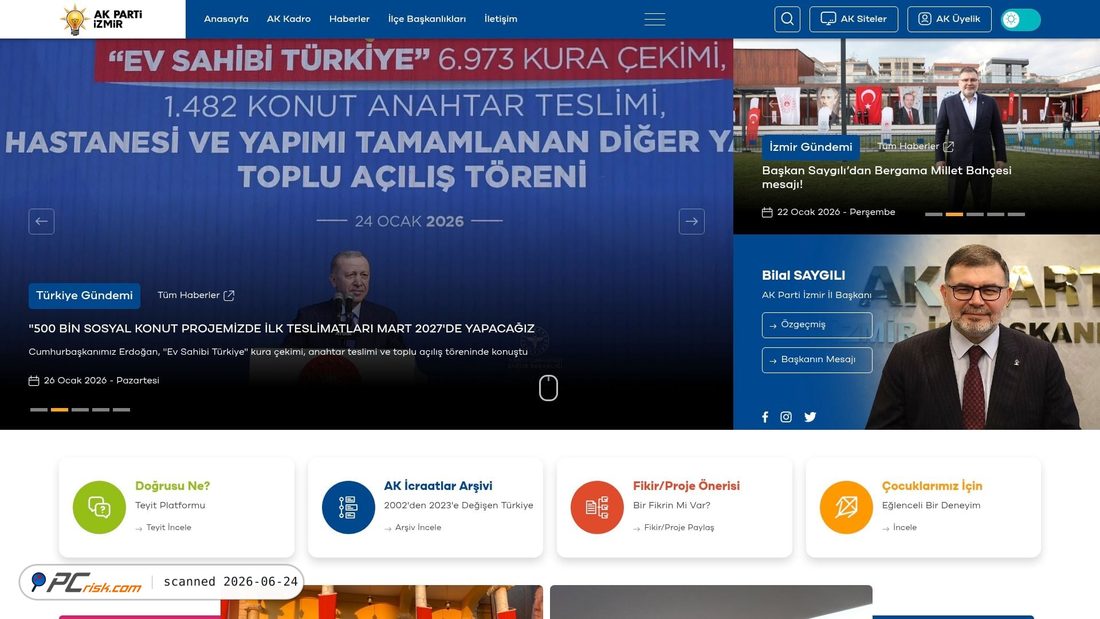Open Başkanın Mesajı button
1100x619 pixels.
click(x=817, y=360)
